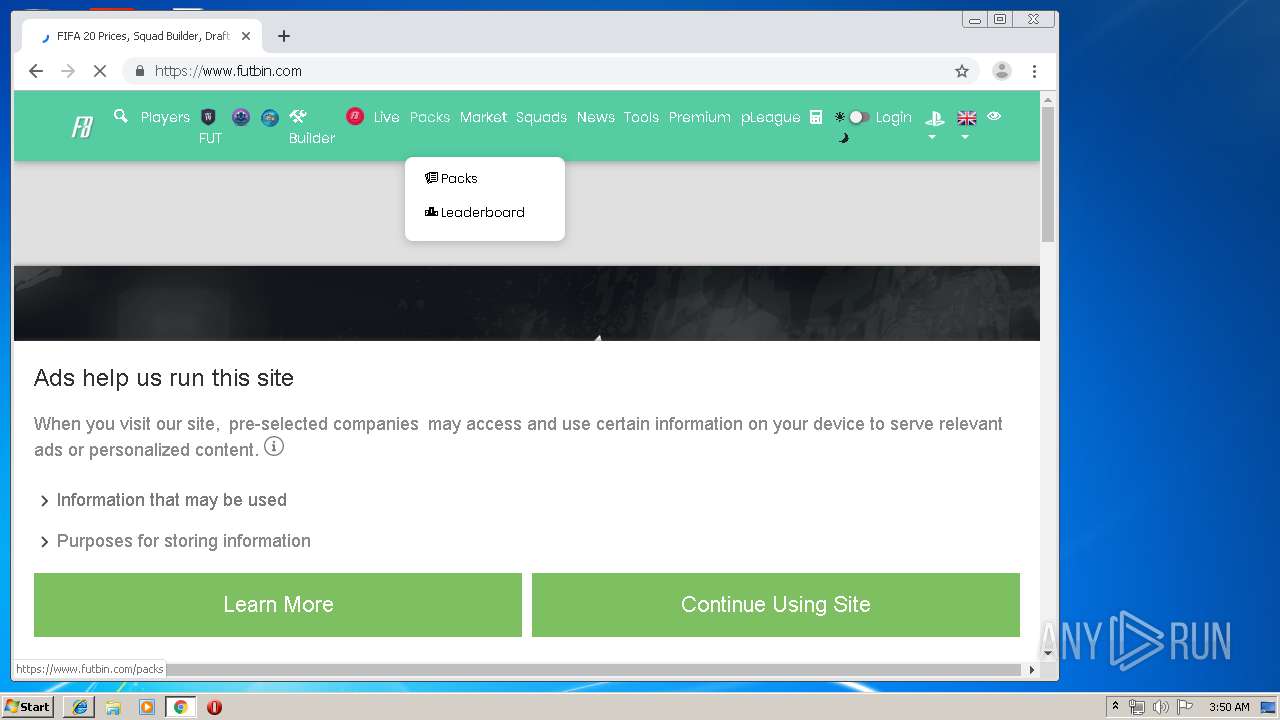Show hidden tray icons arrow

click(x=1115, y=707)
